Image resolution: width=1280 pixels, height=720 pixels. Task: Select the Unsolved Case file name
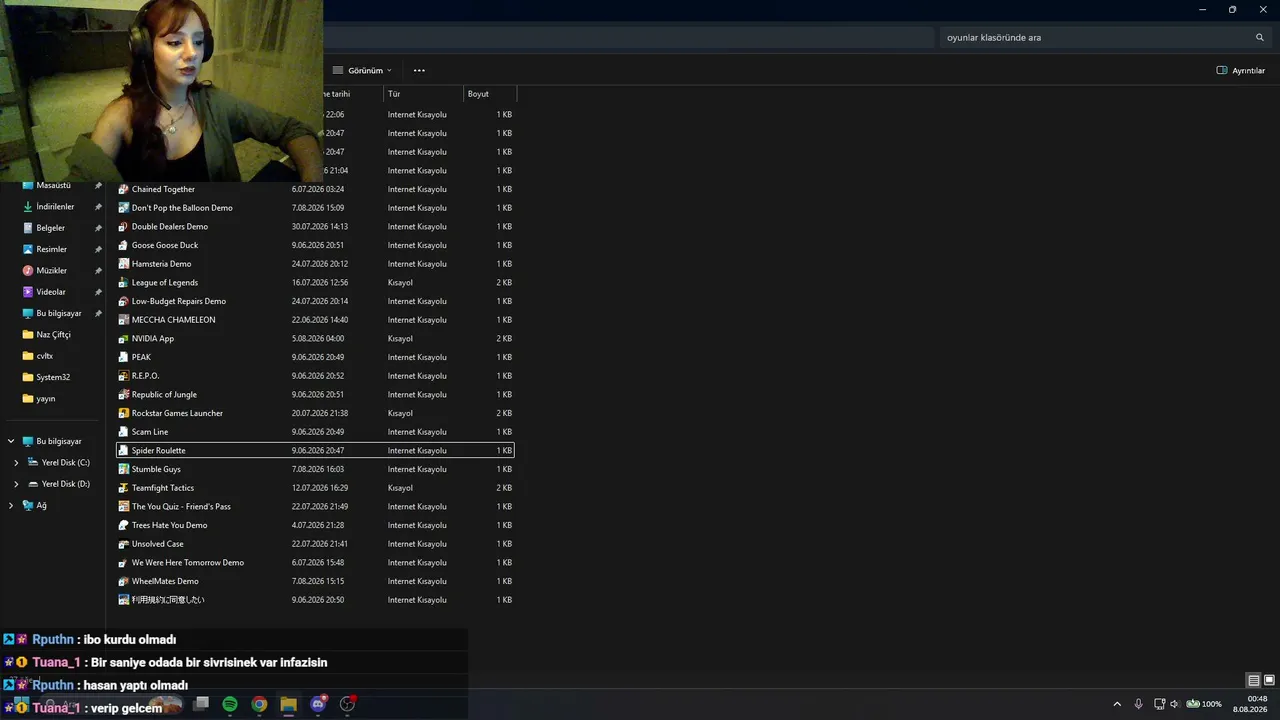coord(158,544)
